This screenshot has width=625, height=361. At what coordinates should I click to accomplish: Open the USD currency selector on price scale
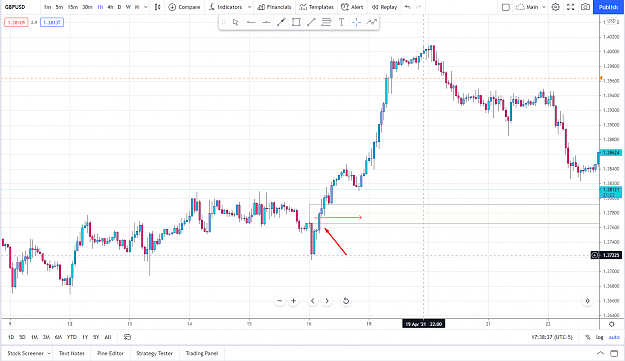[x=611, y=21]
